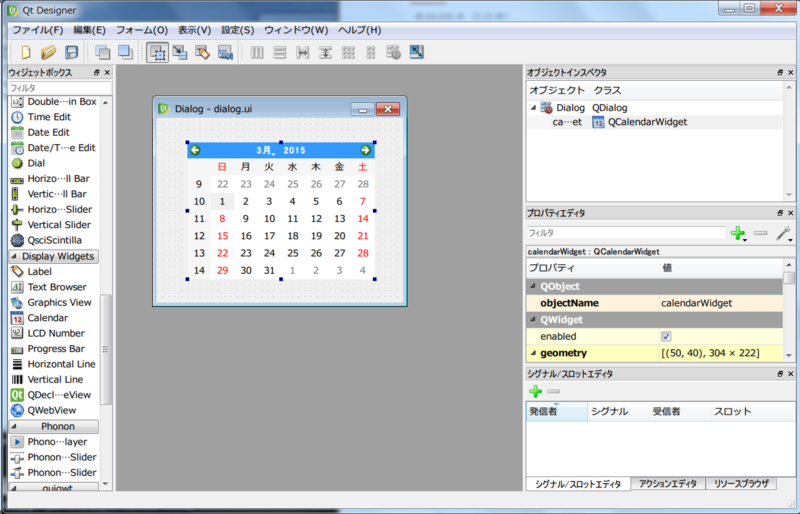Bring selected widget to front
This screenshot has width=800, height=514.
coord(126,52)
